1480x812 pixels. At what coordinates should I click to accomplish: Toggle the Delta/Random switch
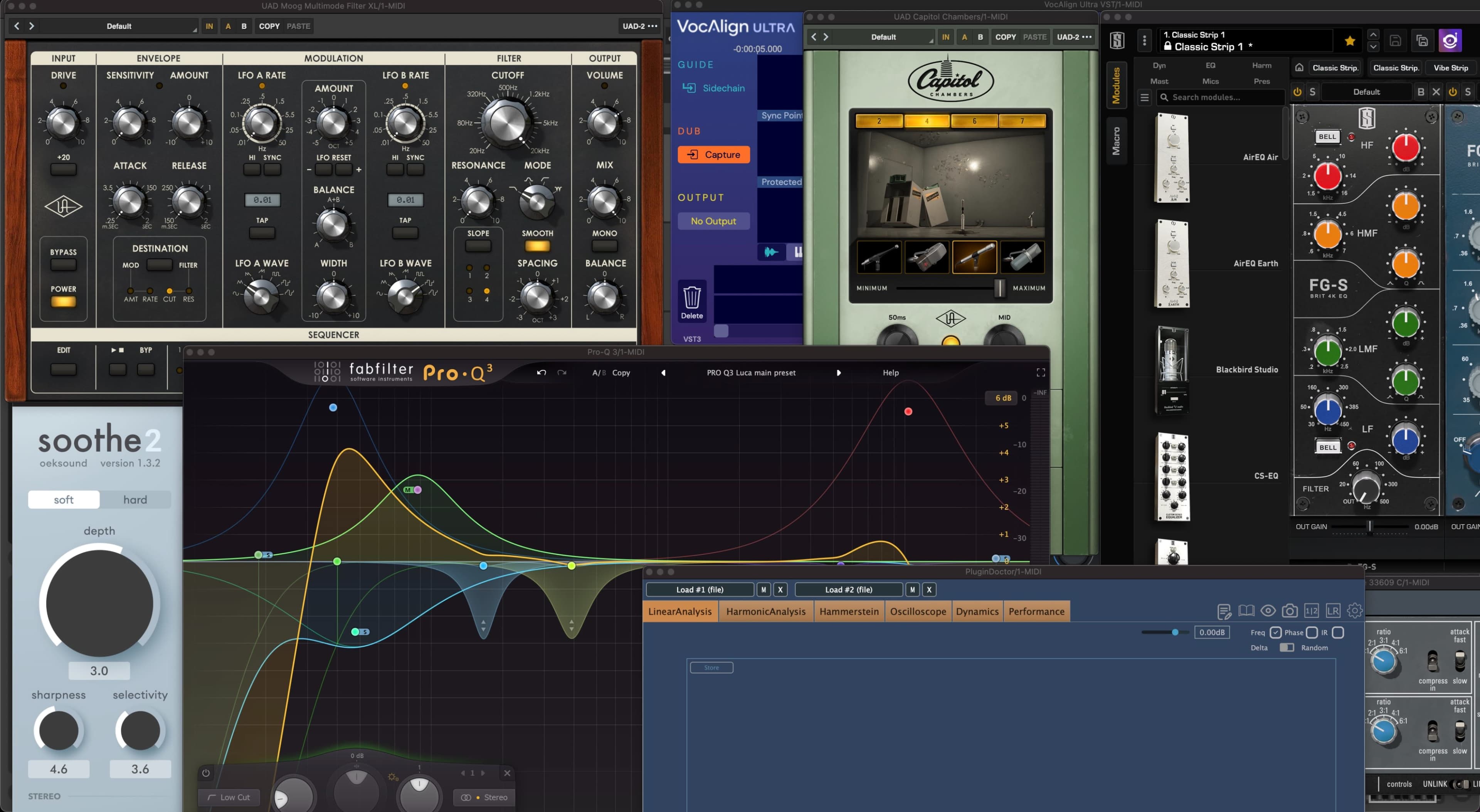pos(1287,648)
